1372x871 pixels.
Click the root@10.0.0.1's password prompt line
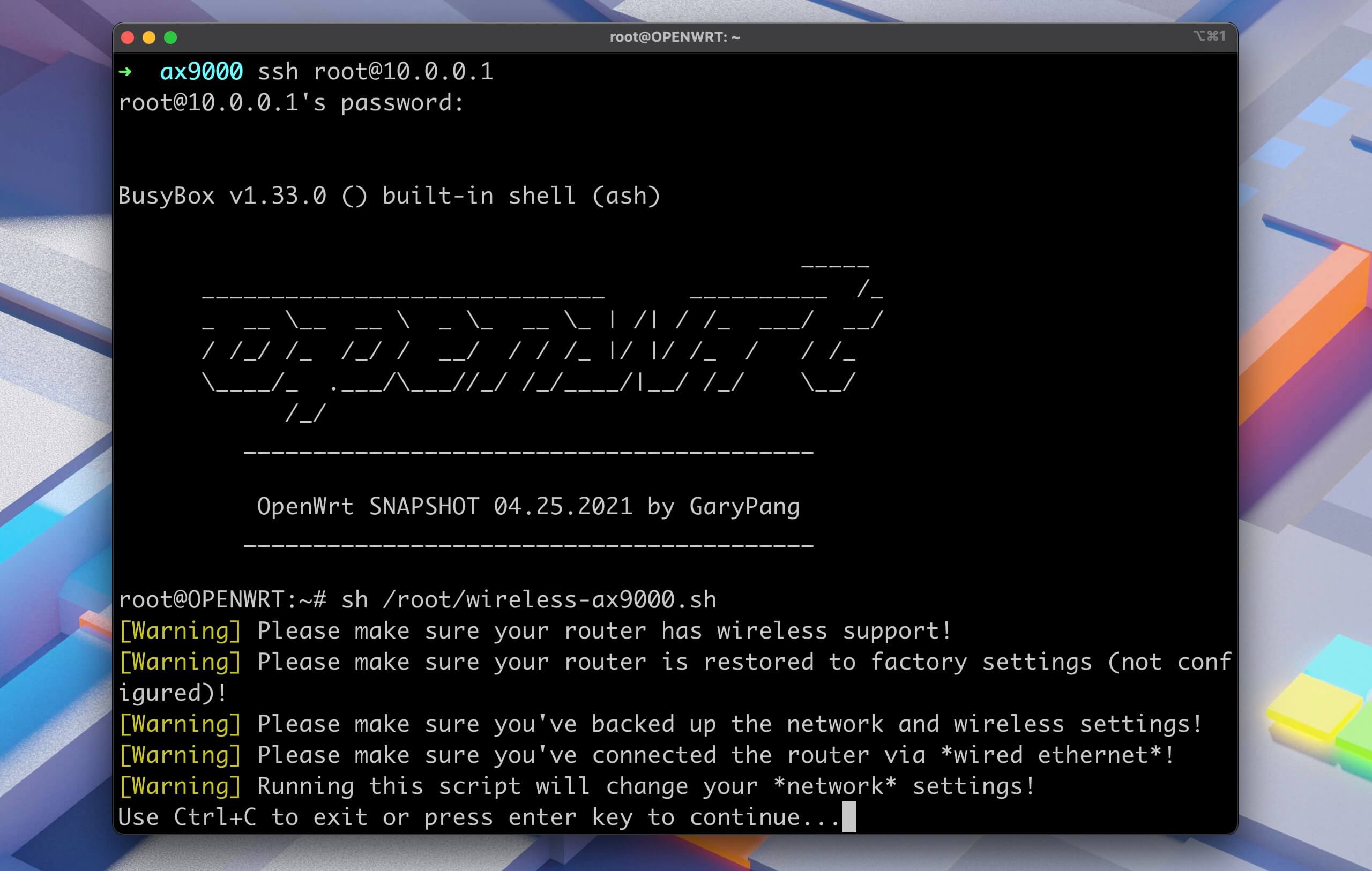tap(290, 103)
